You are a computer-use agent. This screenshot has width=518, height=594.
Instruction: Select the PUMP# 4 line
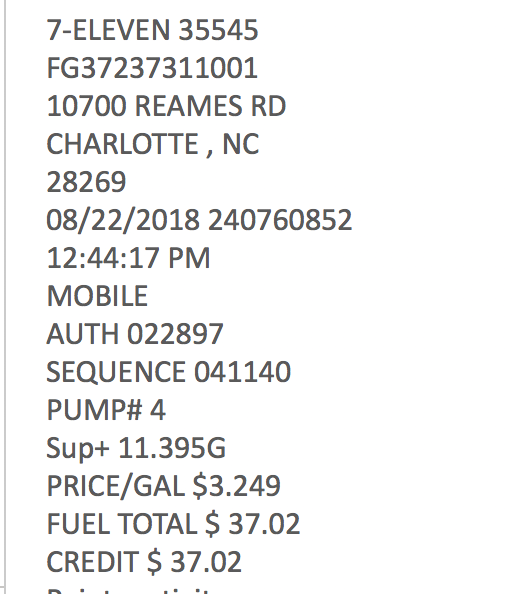point(106,410)
